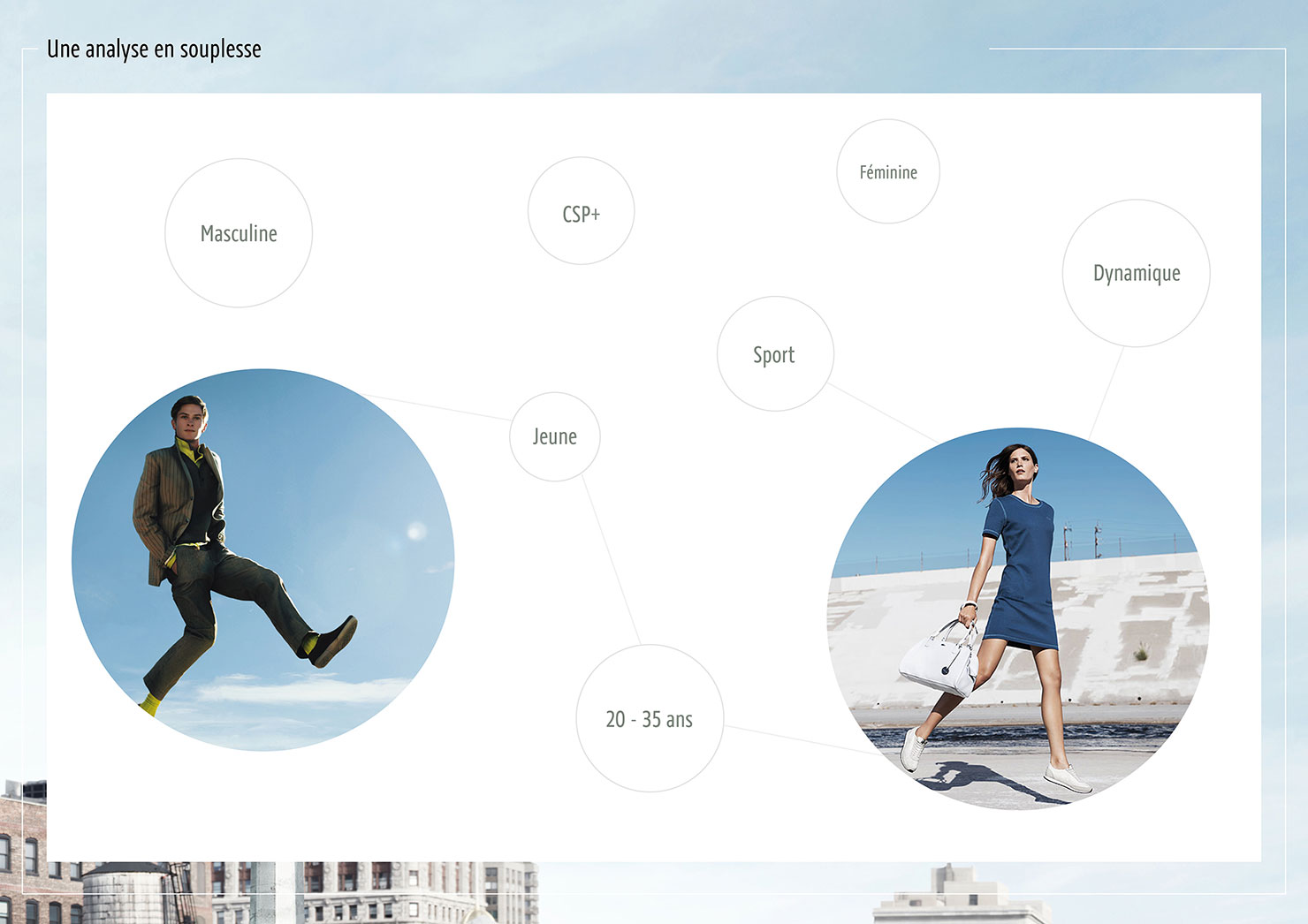Click the white building at bottom right
Image resolution: width=1308 pixels, height=924 pixels.
point(959,897)
